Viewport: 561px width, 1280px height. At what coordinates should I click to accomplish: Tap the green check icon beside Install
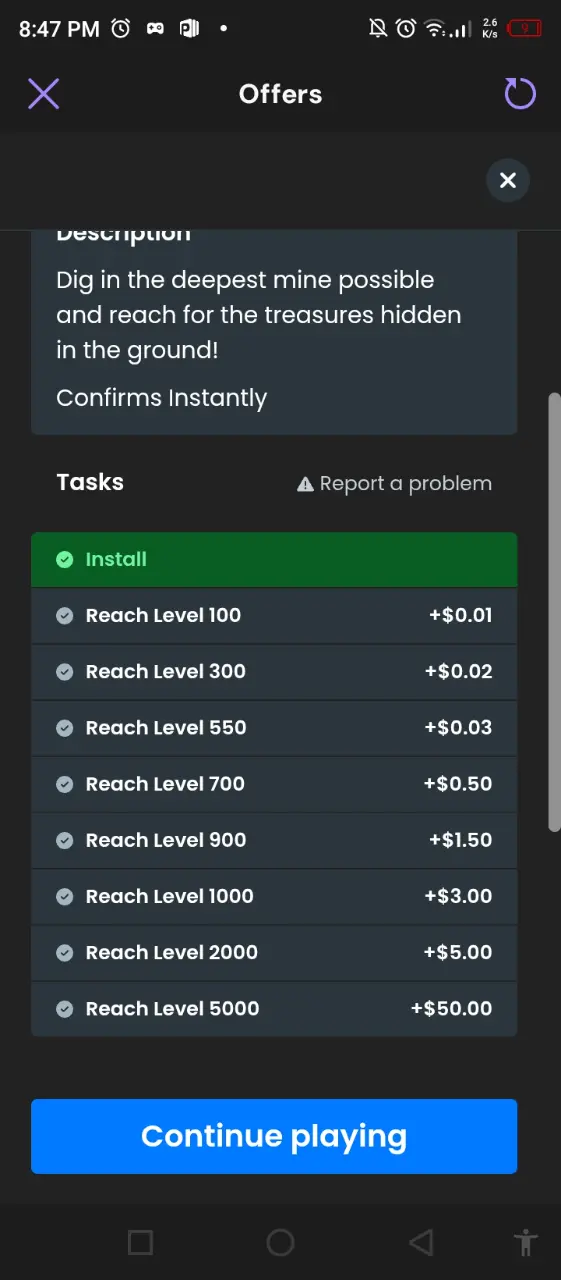click(x=65, y=560)
